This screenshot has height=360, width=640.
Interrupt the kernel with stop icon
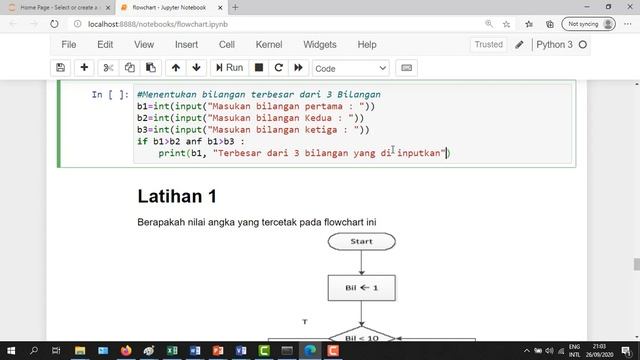(x=259, y=68)
